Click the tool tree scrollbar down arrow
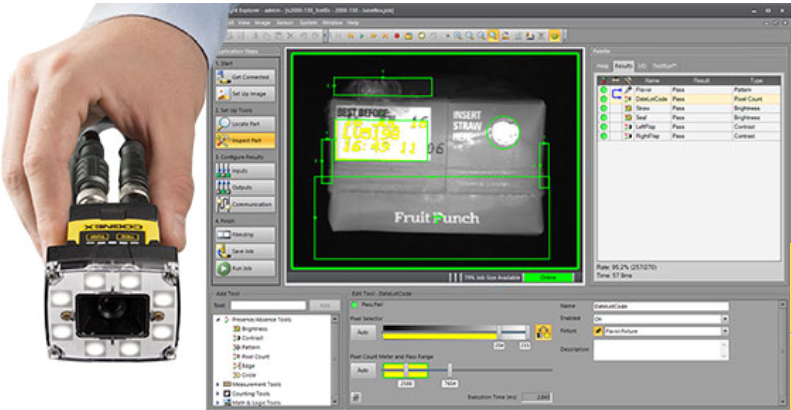 (334, 401)
